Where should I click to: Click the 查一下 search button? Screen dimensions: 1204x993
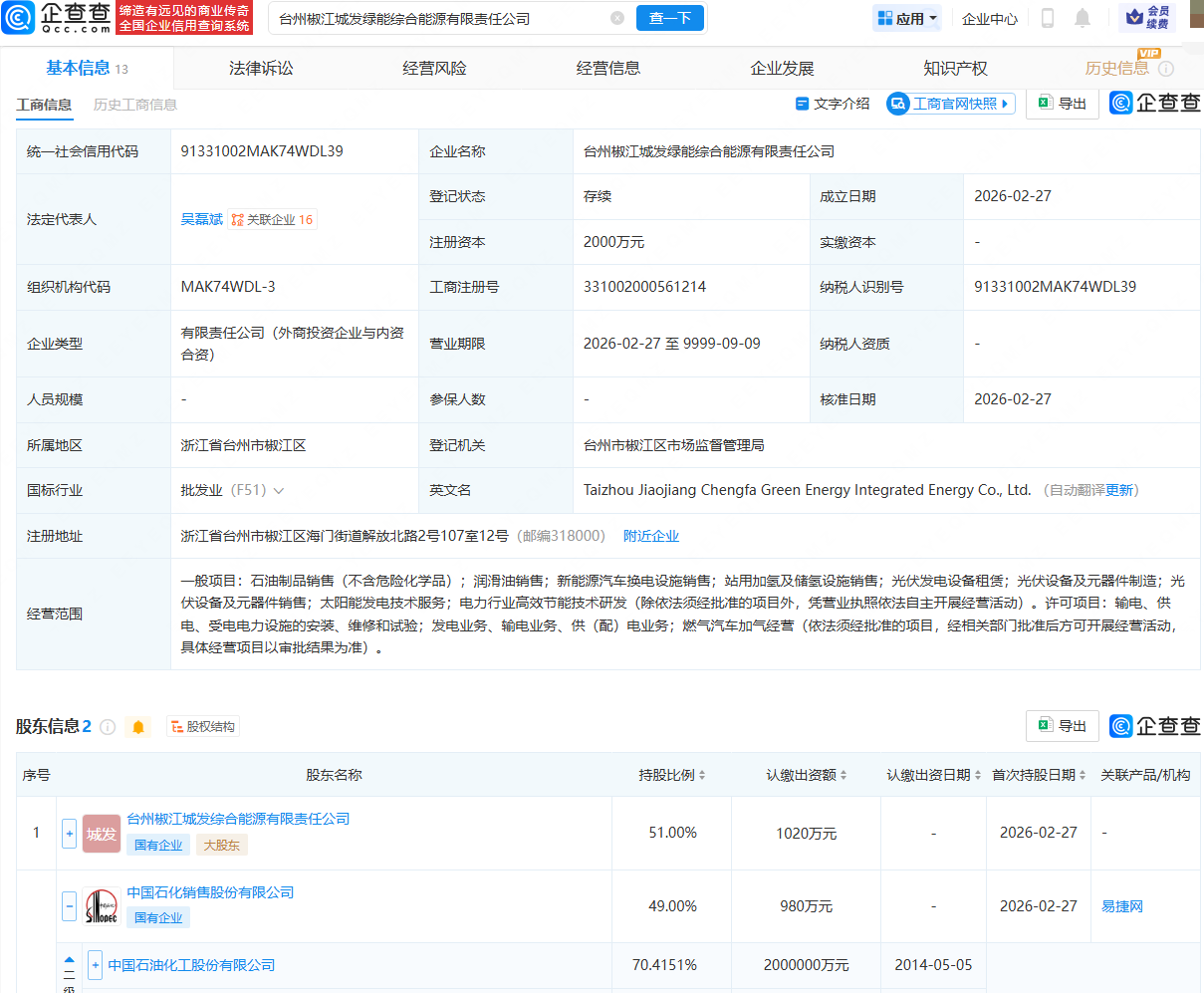click(669, 18)
